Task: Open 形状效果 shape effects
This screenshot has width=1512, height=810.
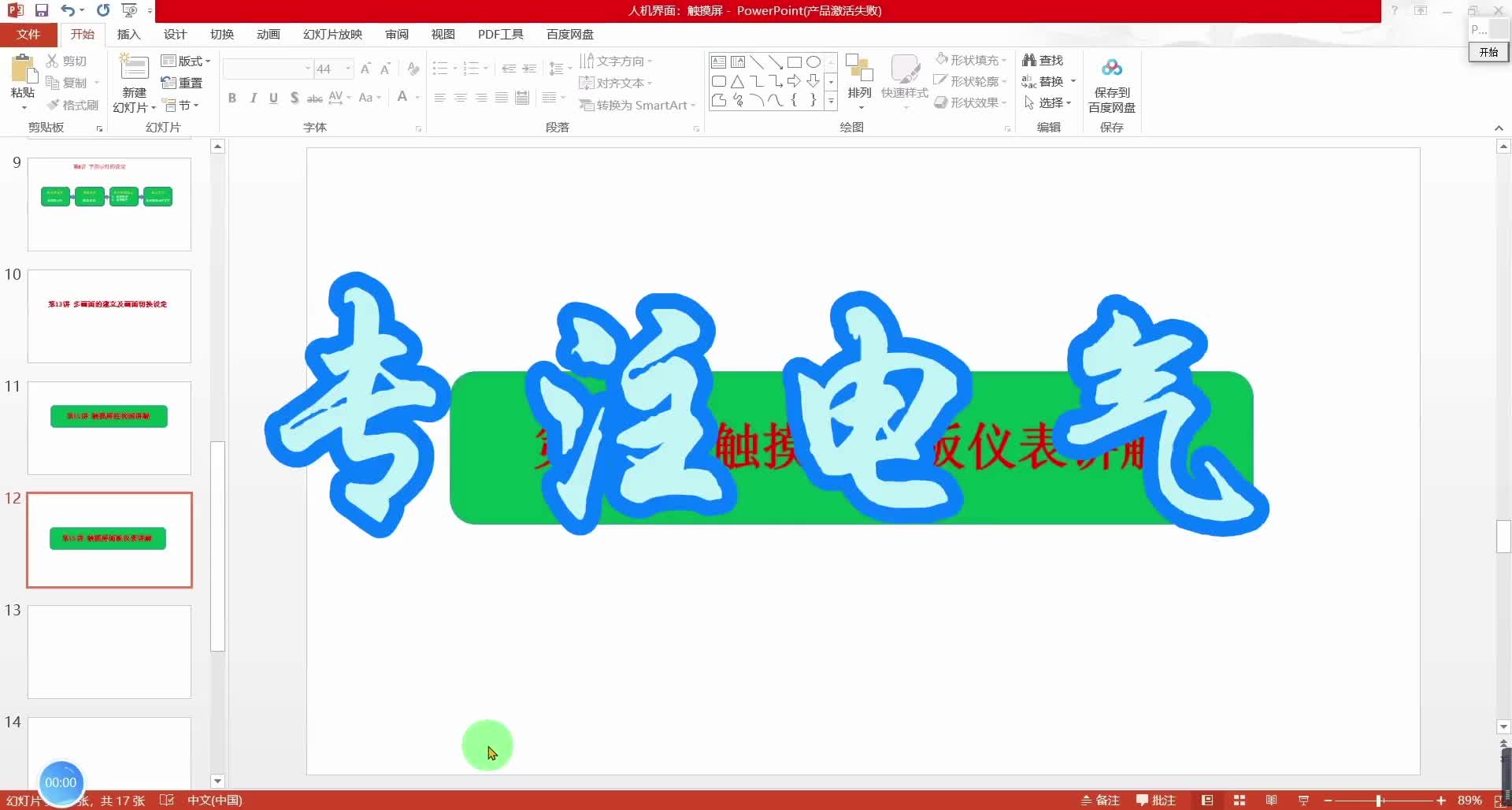Action: point(970,102)
